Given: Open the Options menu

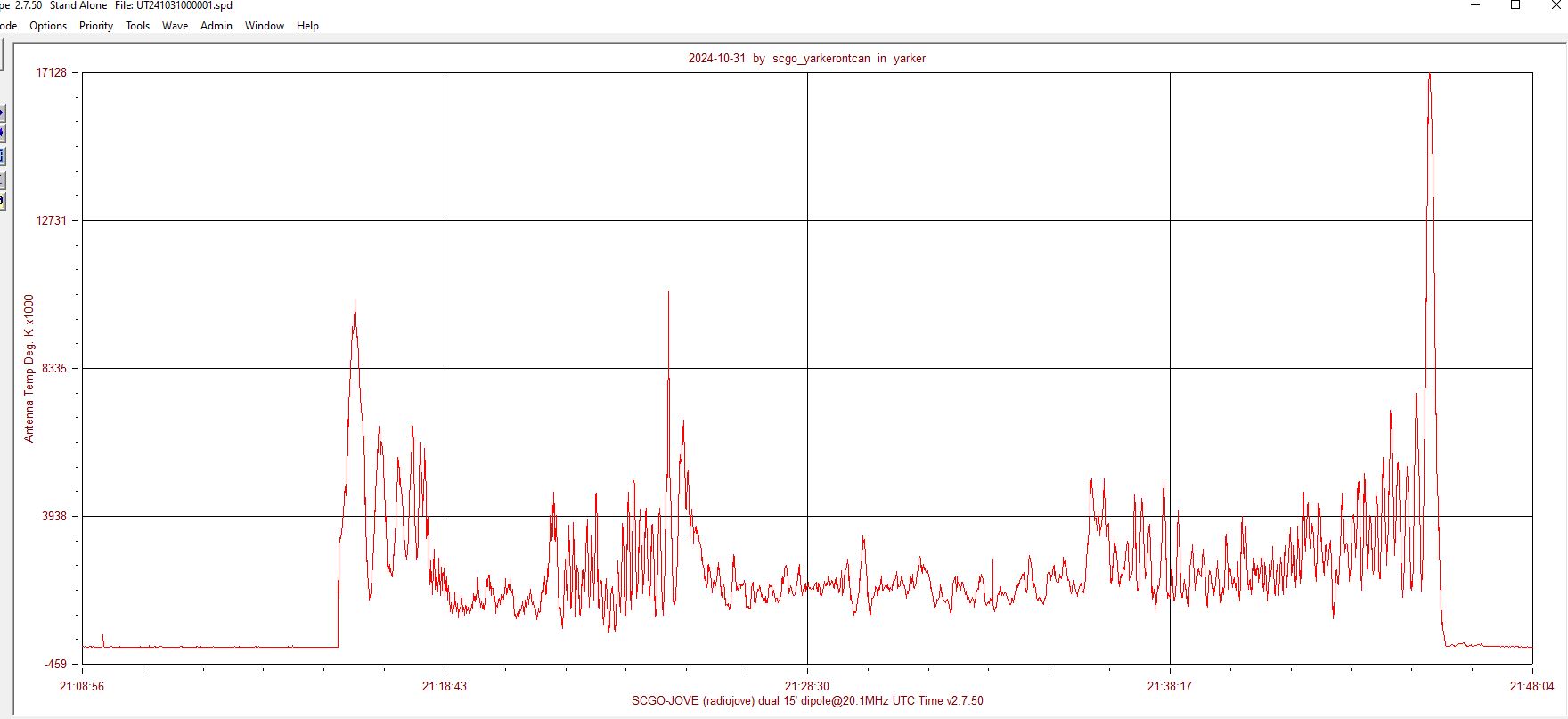Looking at the screenshot, I should (48, 26).
